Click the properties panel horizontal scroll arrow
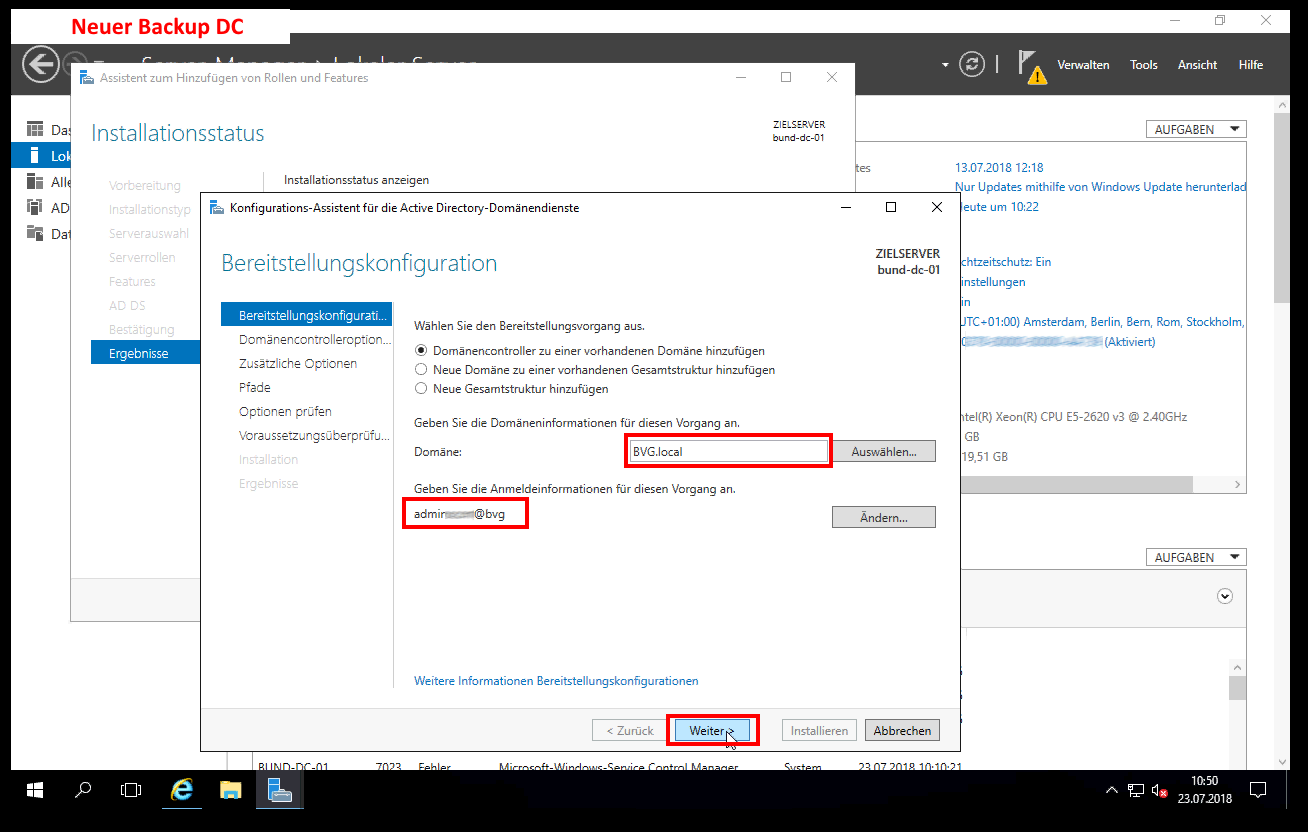The image size is (1308, 832). tap(1238, 485)
